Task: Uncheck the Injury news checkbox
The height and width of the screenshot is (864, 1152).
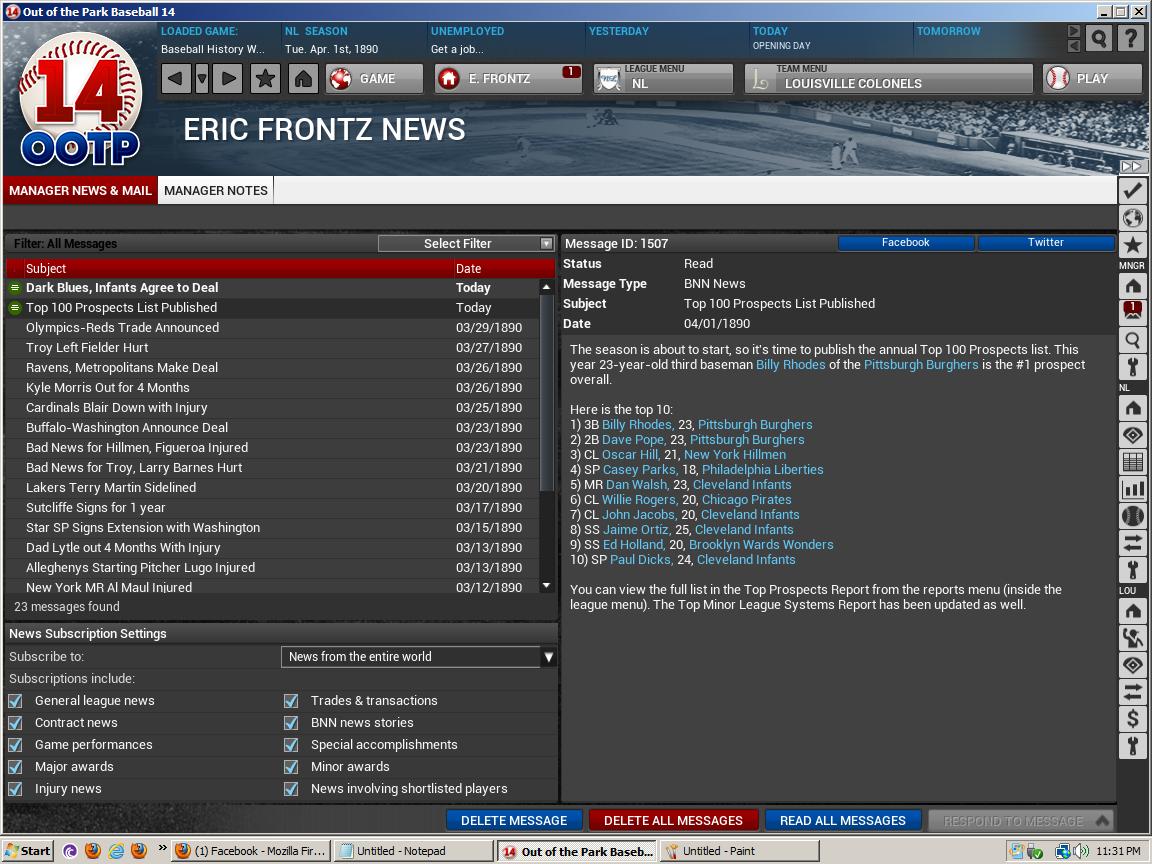Action: (15, 789)
